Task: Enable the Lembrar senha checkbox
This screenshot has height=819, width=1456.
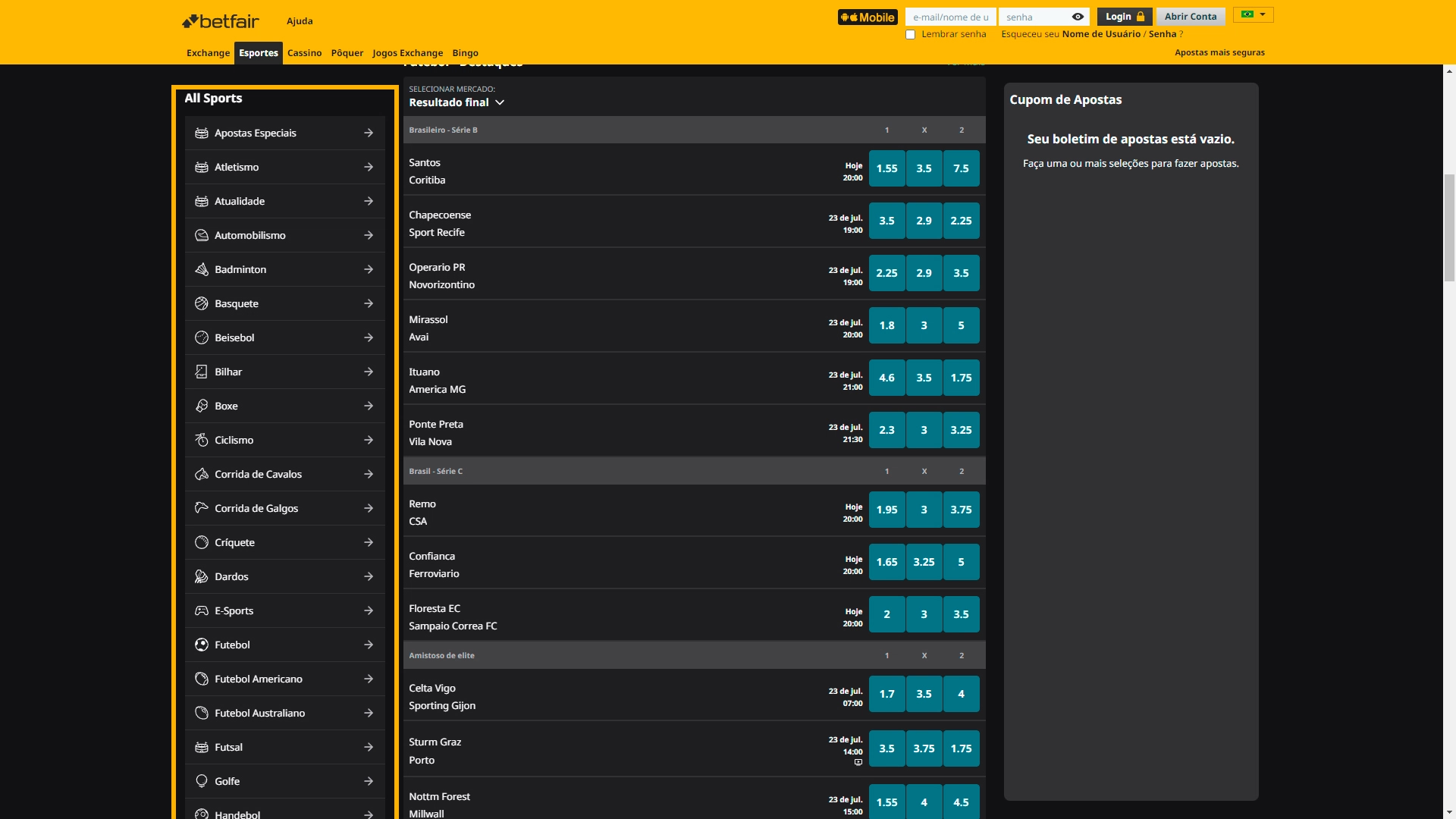Action: [911, 34]
